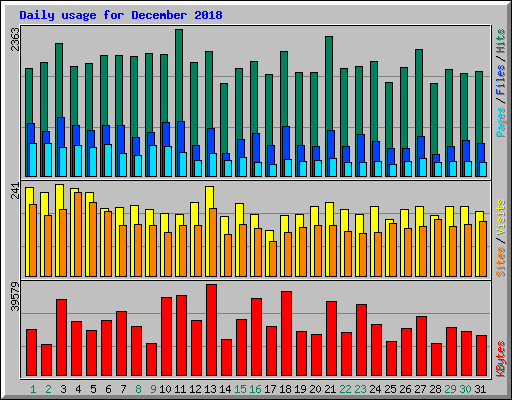This screenshot has height=400, width=512.
Task: Click the Sites legend label
Action: (x=501, y=262)
